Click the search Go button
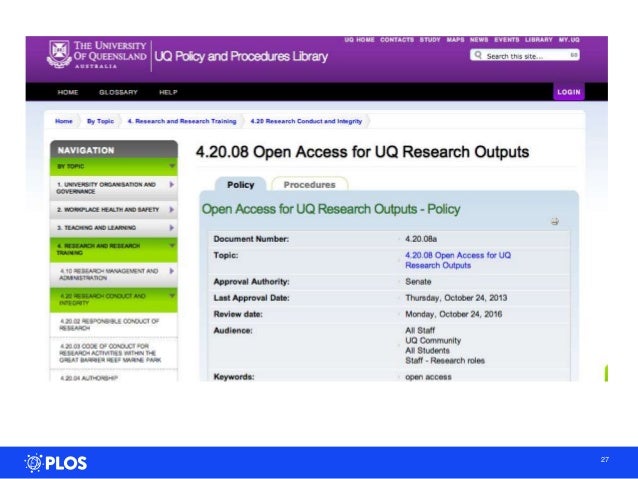The width and height of the screenshot is (638, 479). tap(573, 55)
